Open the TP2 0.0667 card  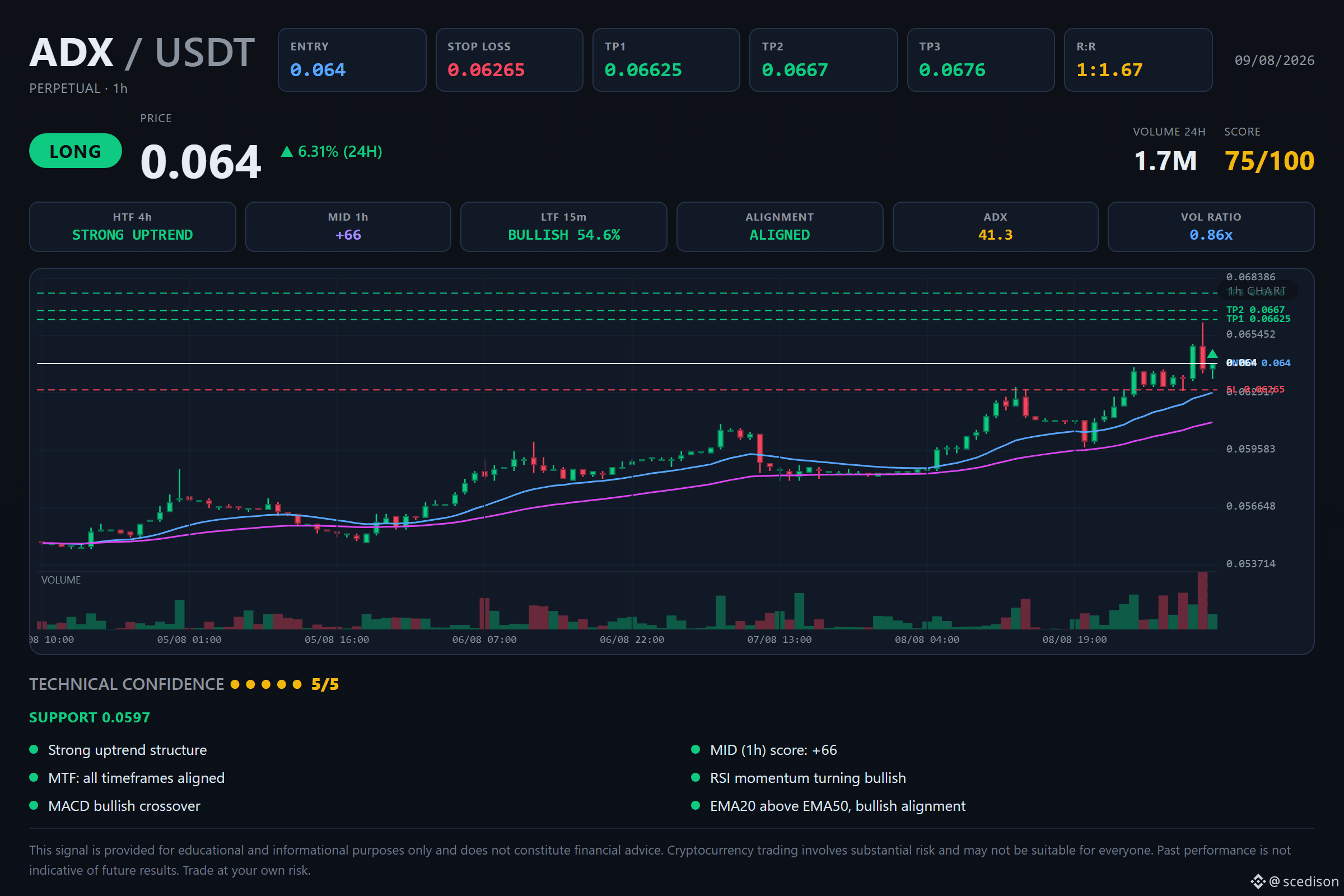[x=823, y=60]
